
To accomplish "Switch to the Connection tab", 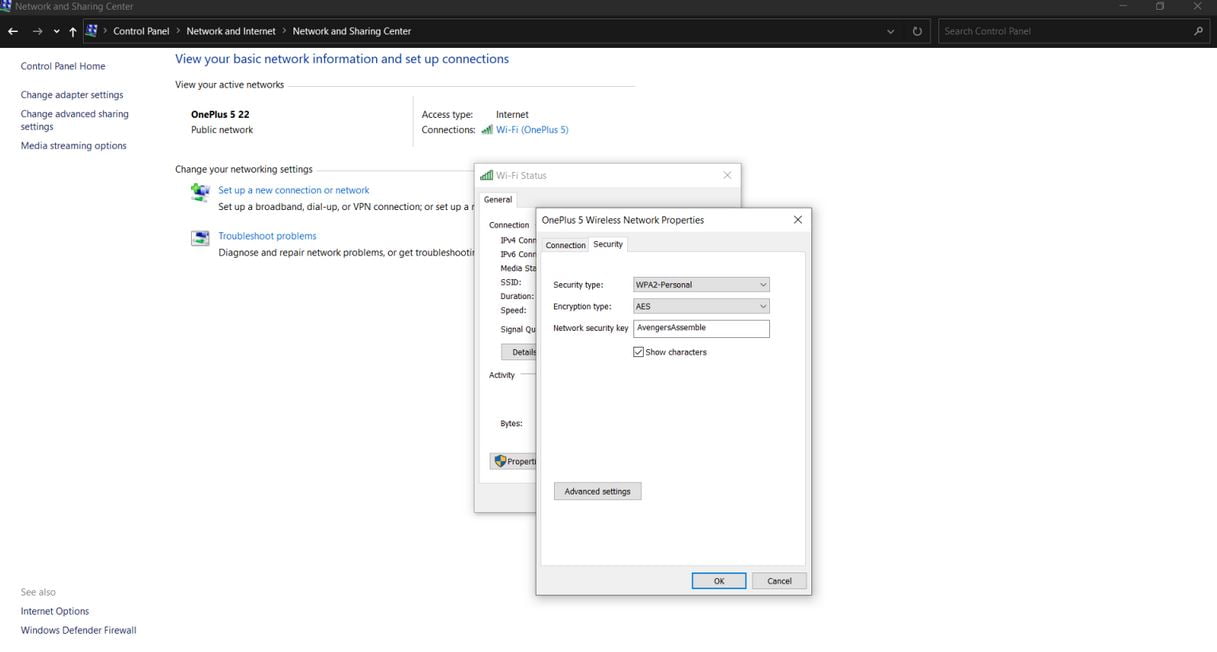I will [565, 245].
